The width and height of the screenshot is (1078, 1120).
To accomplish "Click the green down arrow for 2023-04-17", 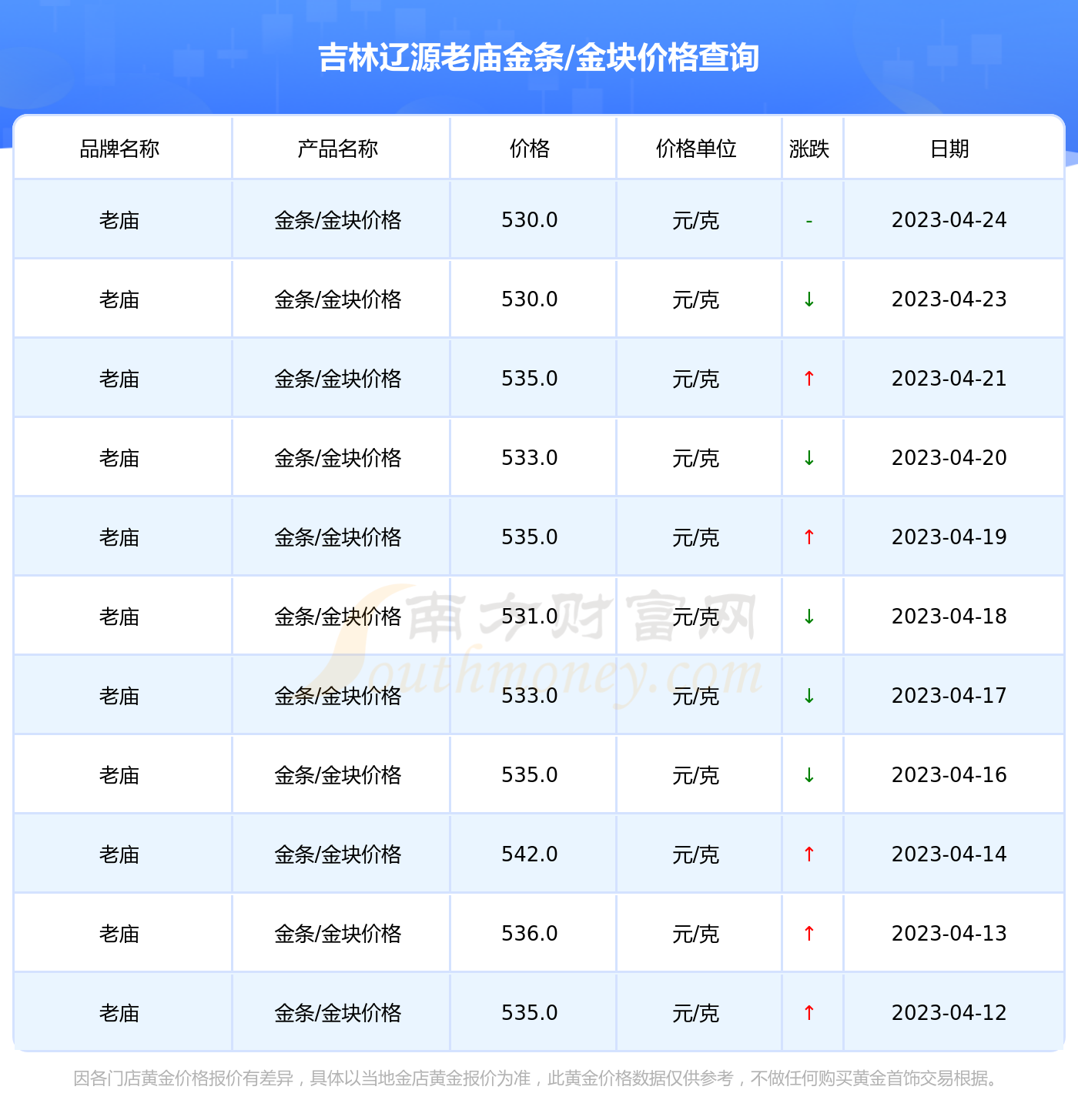I will 809,696.
